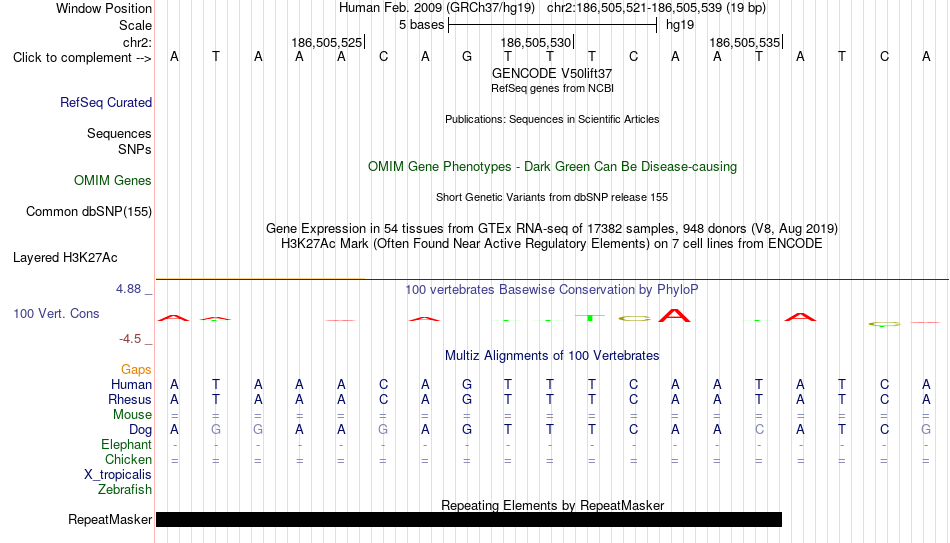This screenshot has width=950, height=543.
Task: Select the Sequences track label
Action: point(119,133)
